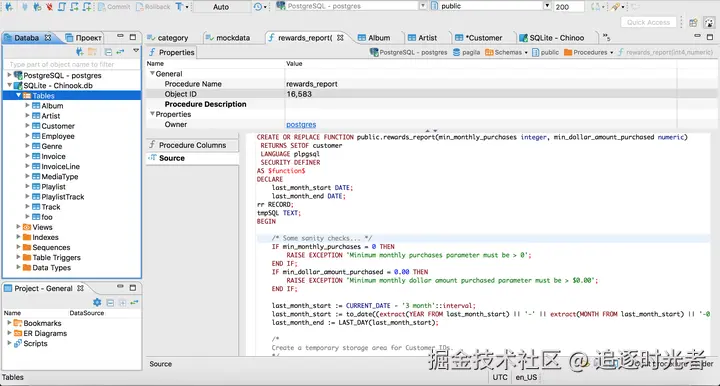Click the pagila breadcrumb

467,52
